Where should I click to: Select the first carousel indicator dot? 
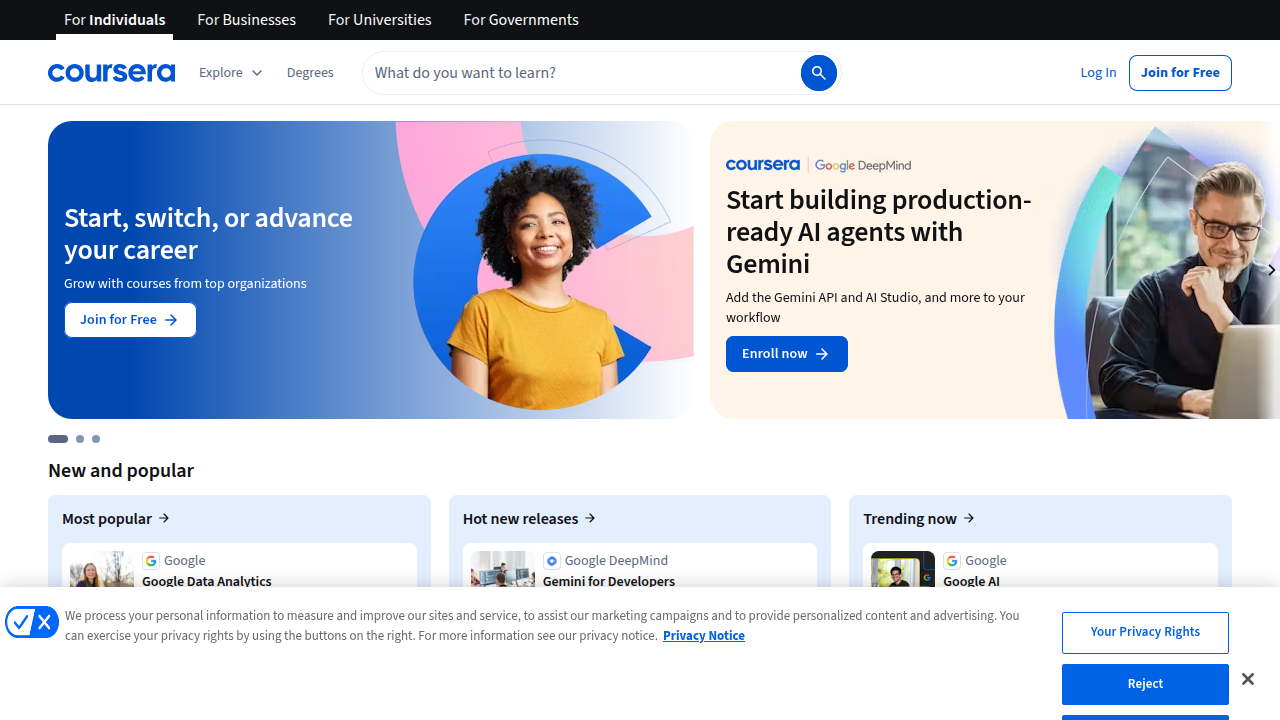(58, 439)
